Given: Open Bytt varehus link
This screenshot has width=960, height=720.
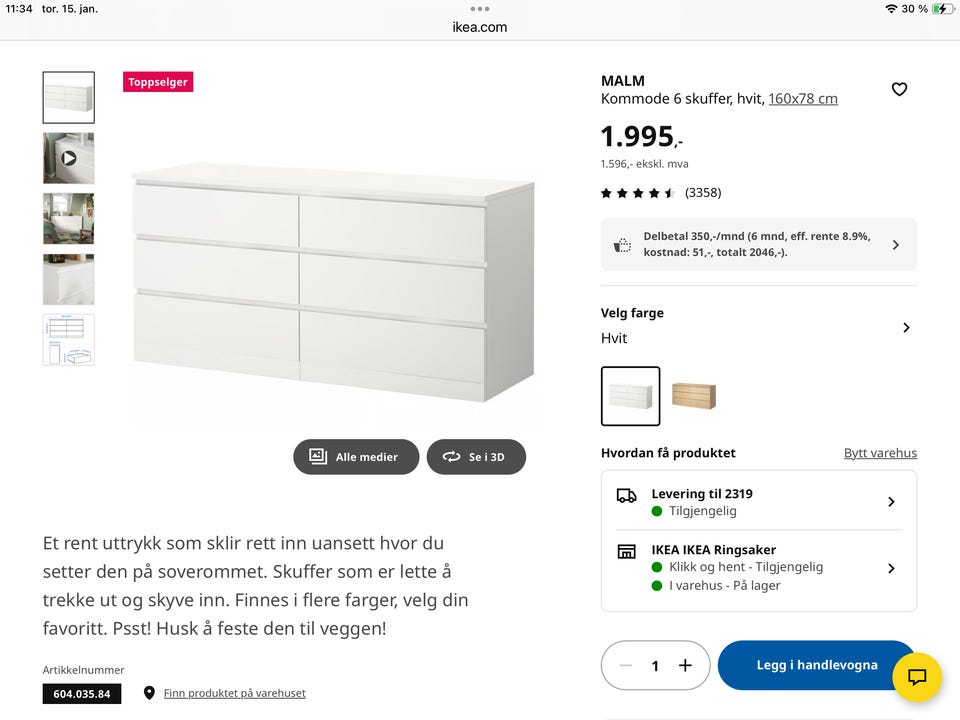Looking at the screenshot, I should [880, 452].
